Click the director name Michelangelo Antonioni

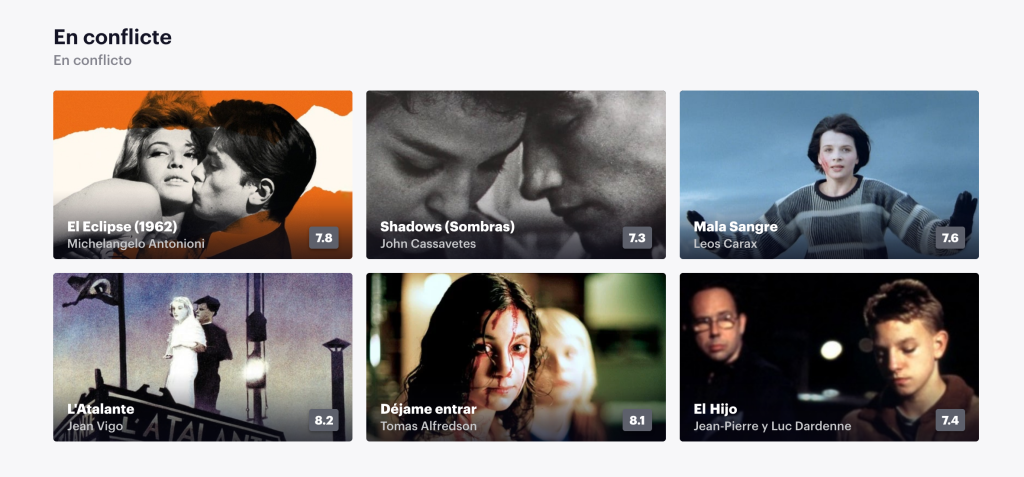click(x=136, y=244)
